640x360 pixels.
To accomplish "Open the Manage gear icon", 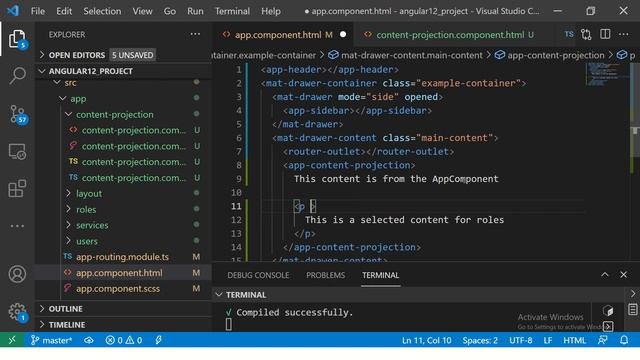I will point(17,312).
